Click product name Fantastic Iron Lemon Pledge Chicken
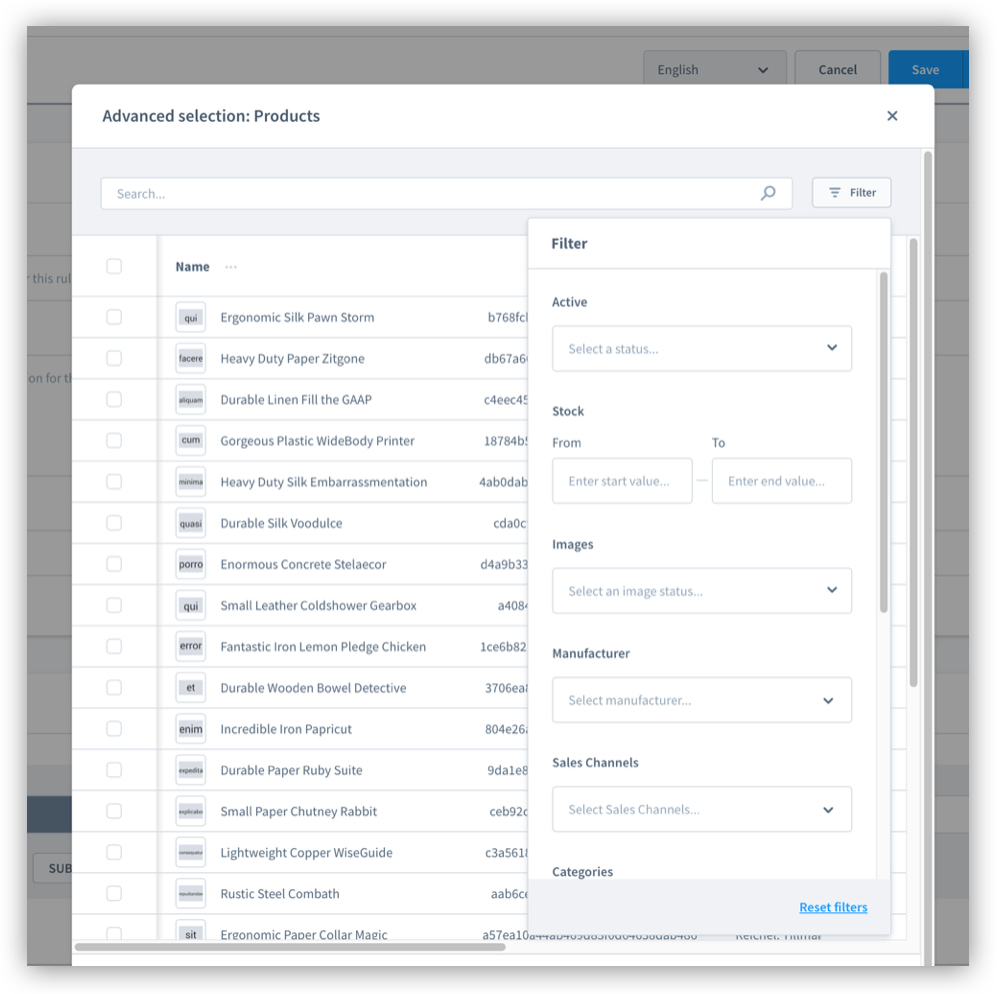This screenshot has height=994, width=997. (323, 647)
